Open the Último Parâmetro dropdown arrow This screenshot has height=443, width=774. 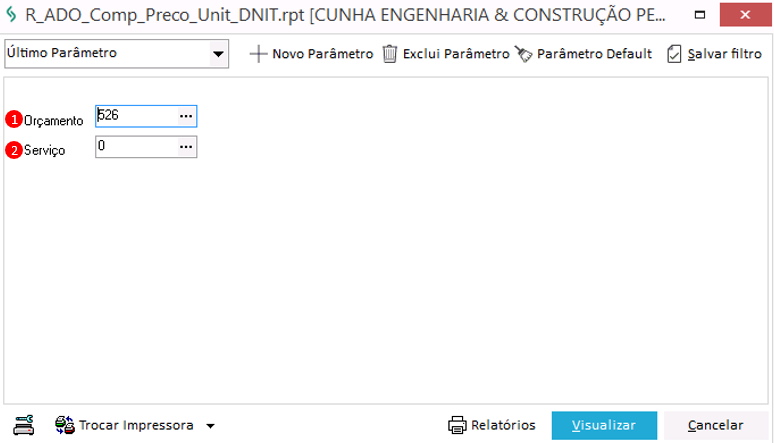218,54
